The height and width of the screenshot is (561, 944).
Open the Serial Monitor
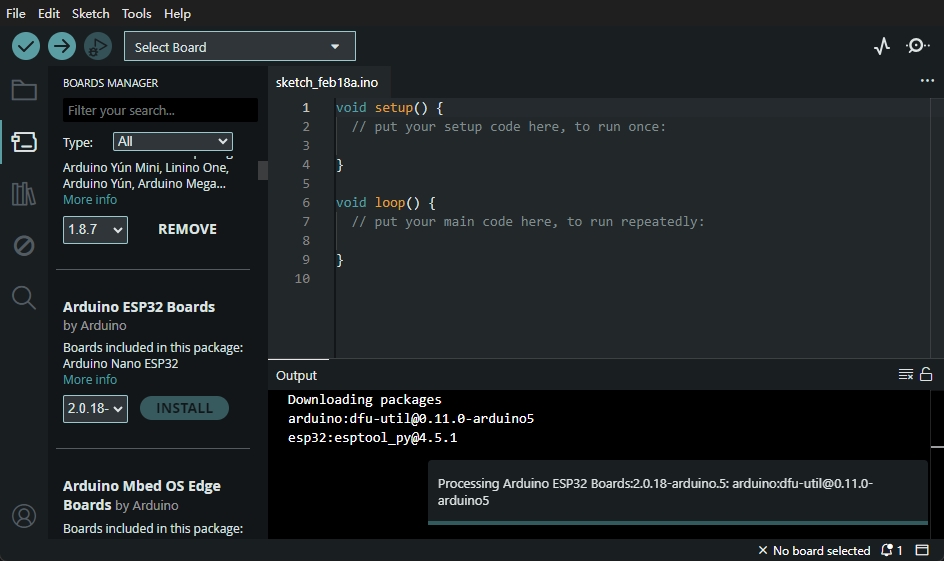tap(917, 46)
